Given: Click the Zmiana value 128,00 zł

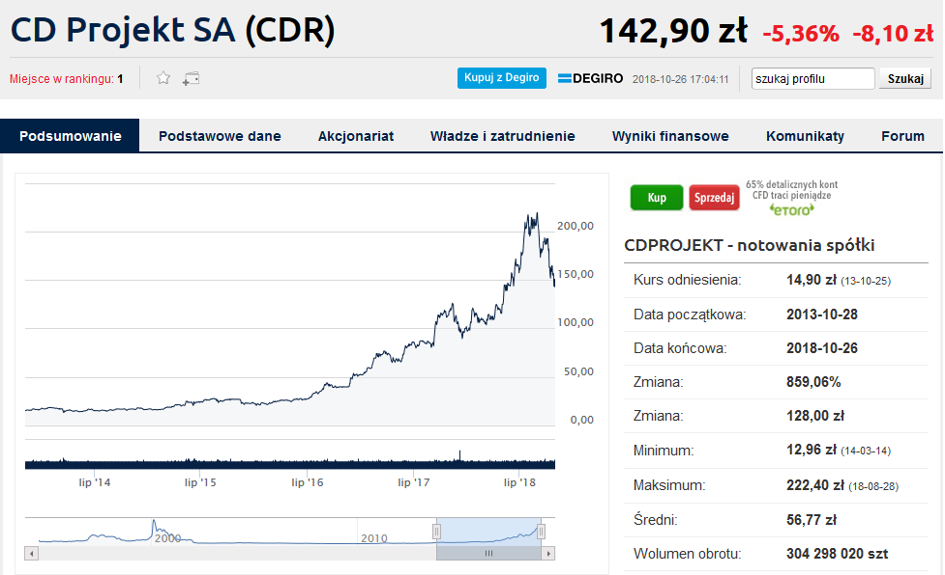Looking at the screenshot, I should click(815, 416).
